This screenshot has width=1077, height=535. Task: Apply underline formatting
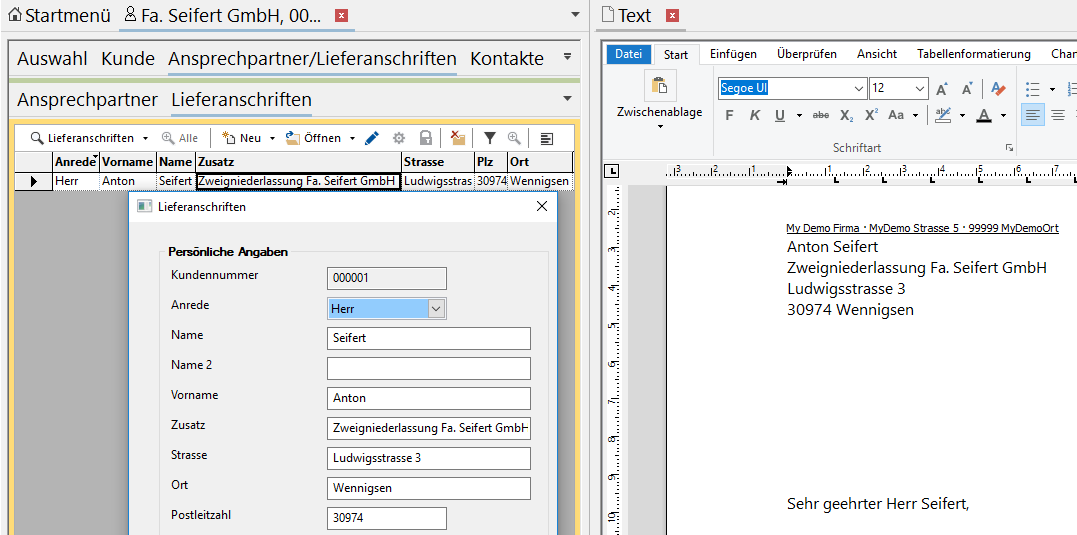point(780,115)
